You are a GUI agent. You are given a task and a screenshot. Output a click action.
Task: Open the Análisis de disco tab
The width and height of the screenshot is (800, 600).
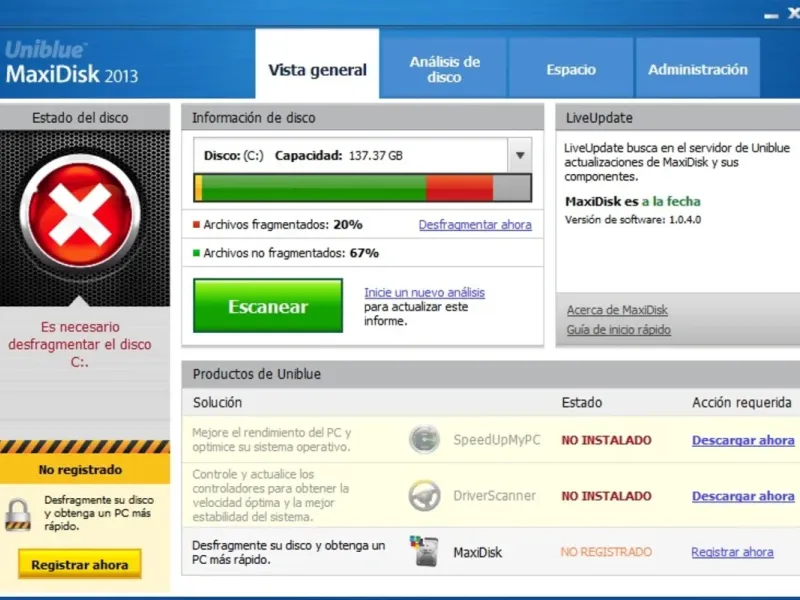[444, 68]
